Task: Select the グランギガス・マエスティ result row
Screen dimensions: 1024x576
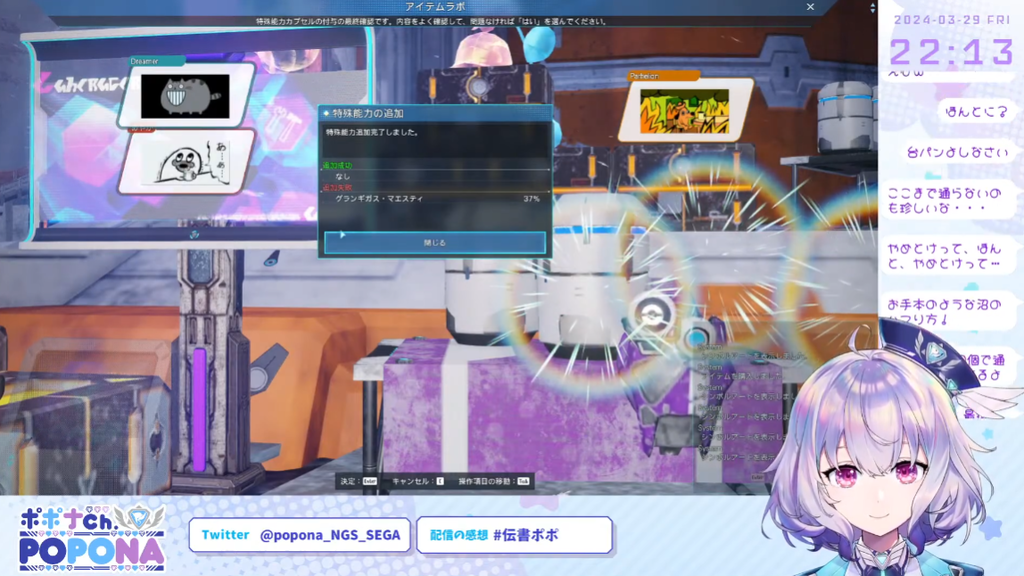Action: point(436,199)
